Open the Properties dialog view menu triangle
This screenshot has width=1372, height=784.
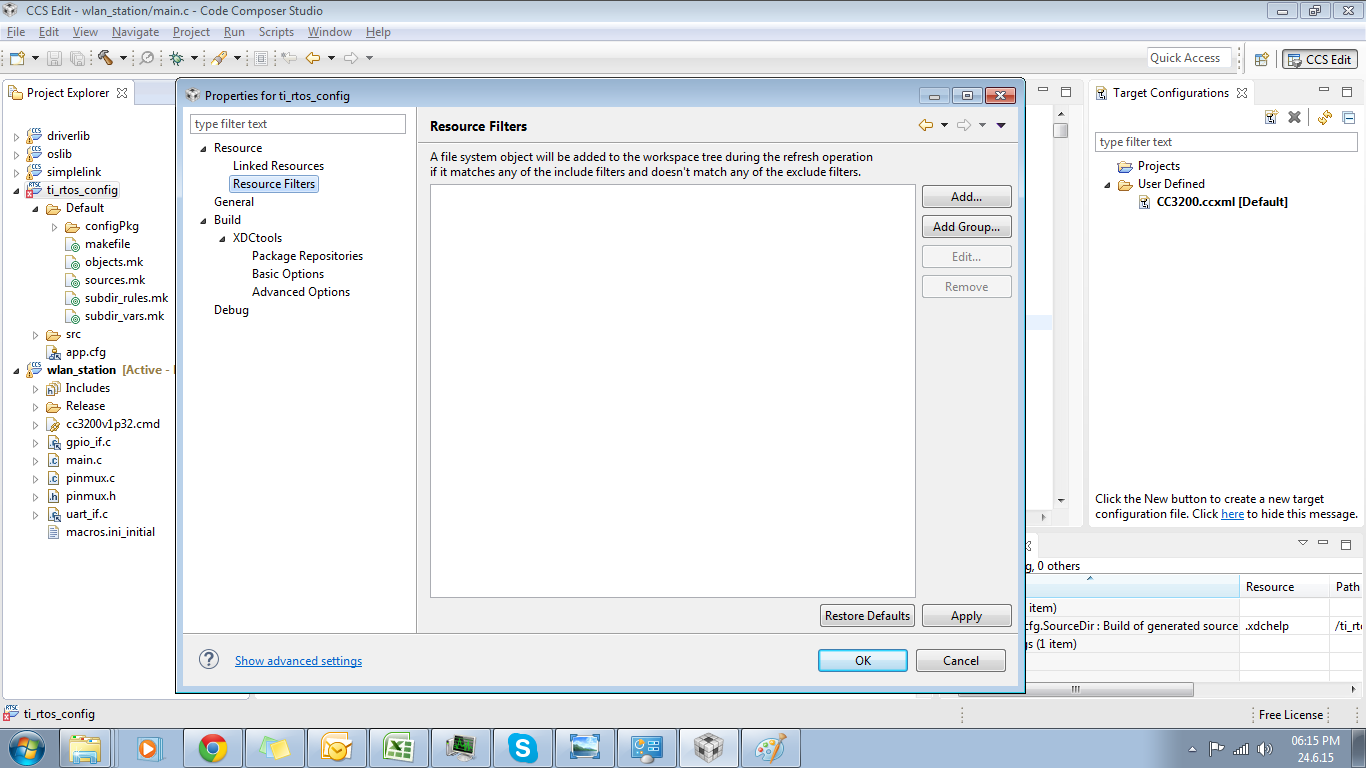(x=1001, y=125)
